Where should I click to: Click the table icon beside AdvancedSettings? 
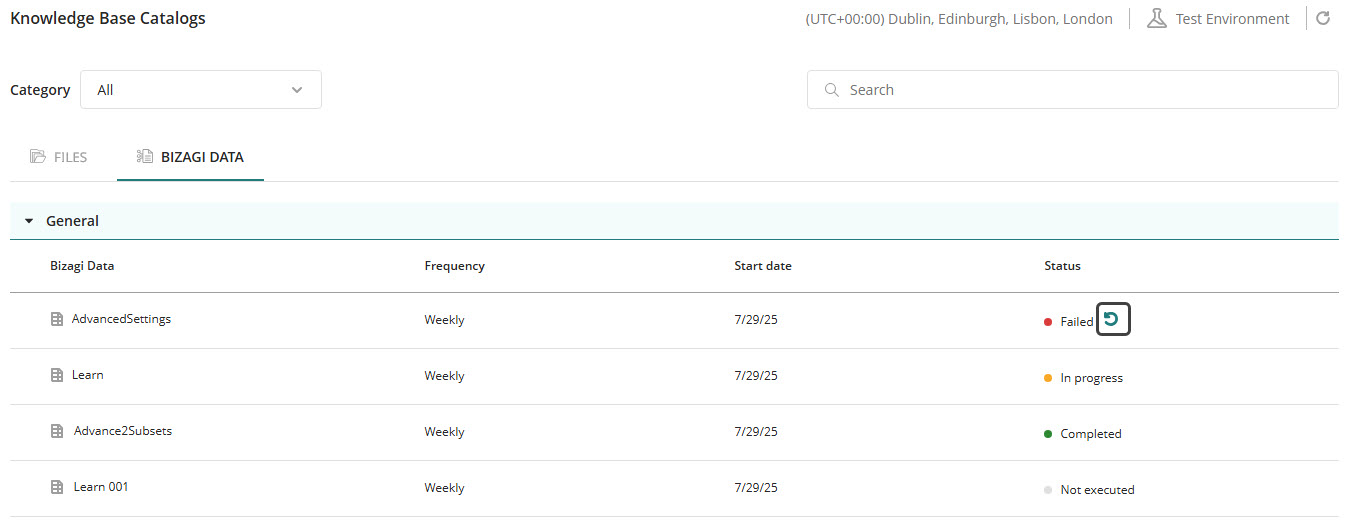pyautogui.click(x=57, y=320)
